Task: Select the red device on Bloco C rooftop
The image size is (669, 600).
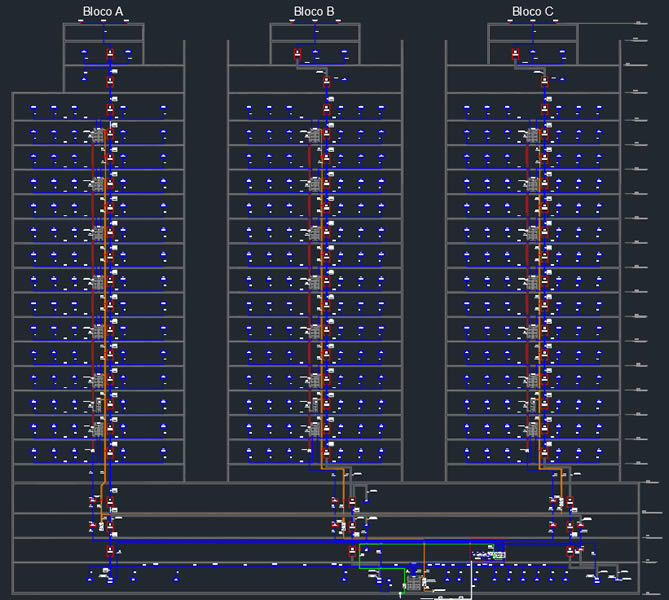Action: [x=515, y=54]
